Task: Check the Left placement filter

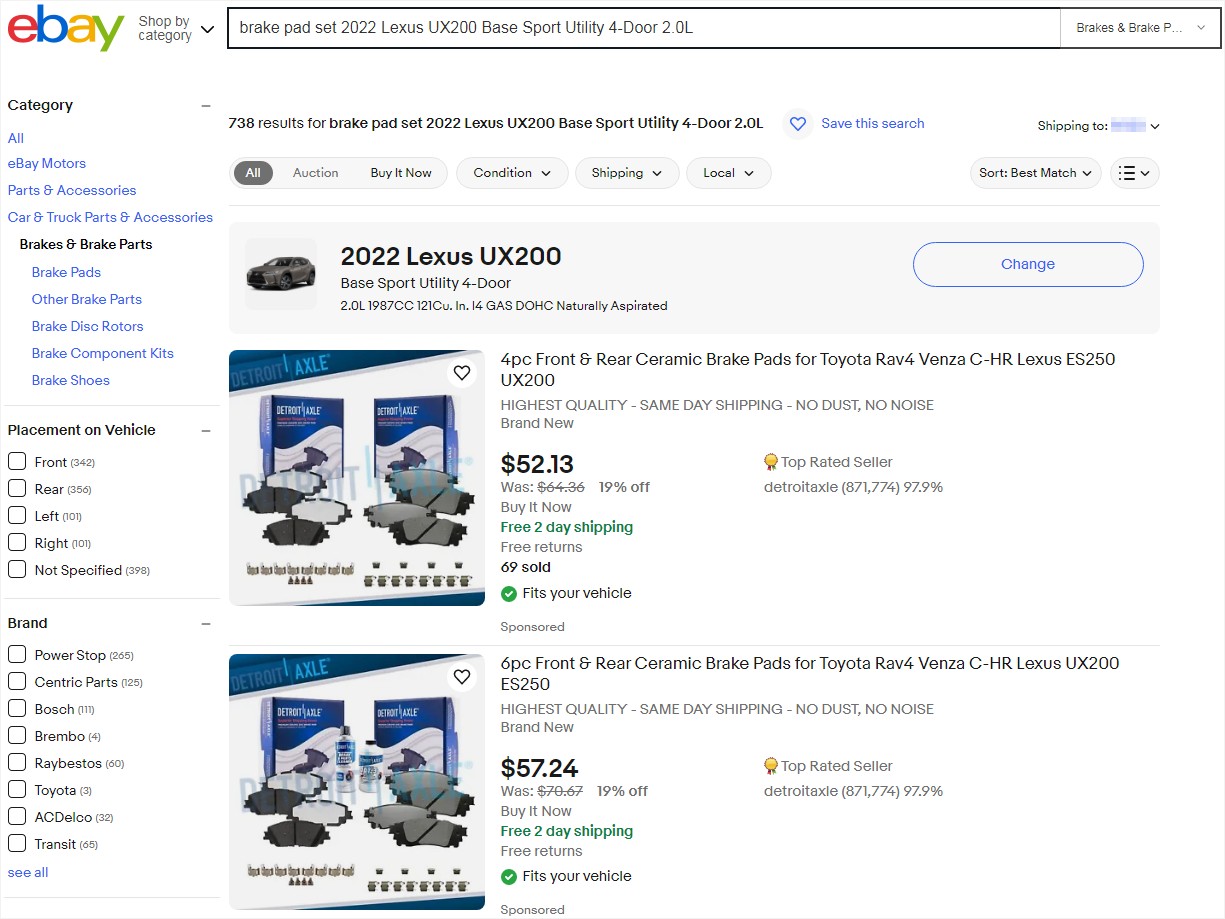Action: click(x=17, y=515)
